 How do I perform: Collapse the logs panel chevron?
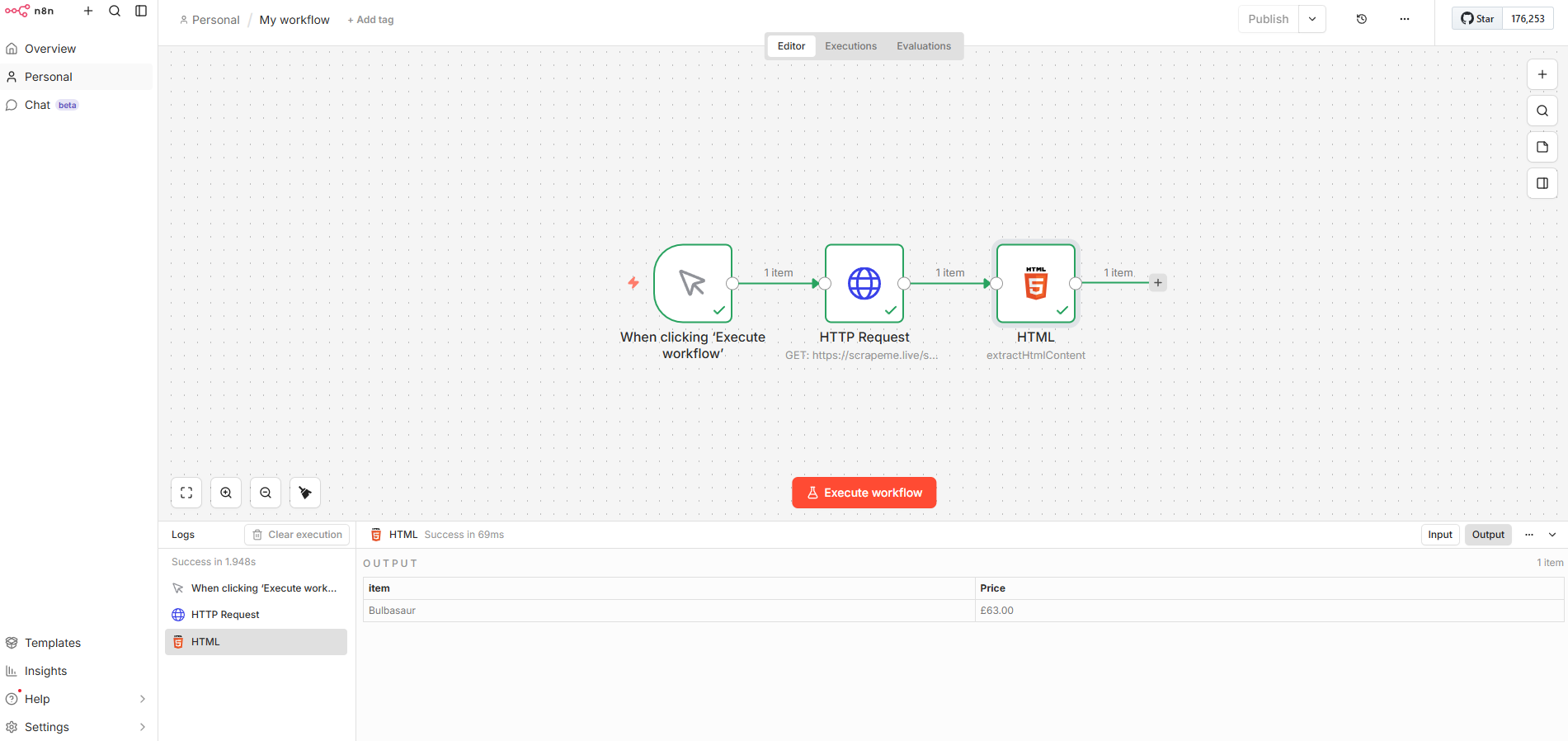point(1552,535)
